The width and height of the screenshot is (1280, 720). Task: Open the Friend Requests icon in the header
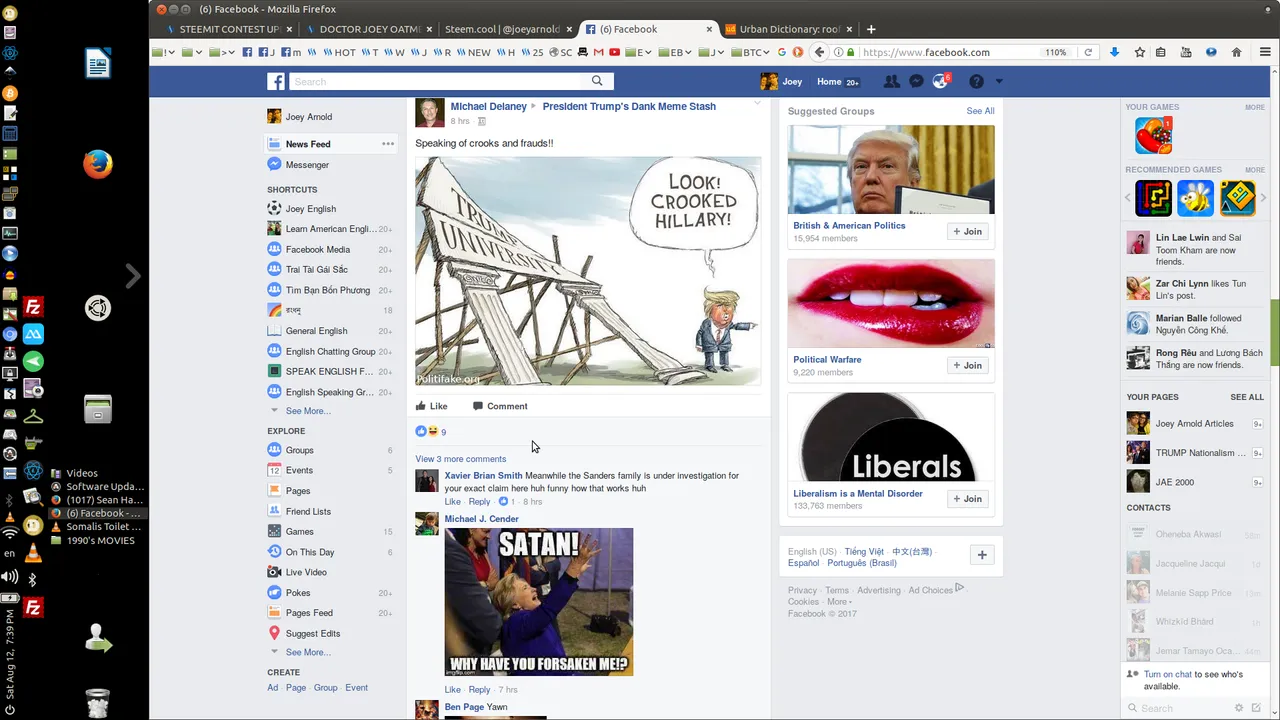891,82
